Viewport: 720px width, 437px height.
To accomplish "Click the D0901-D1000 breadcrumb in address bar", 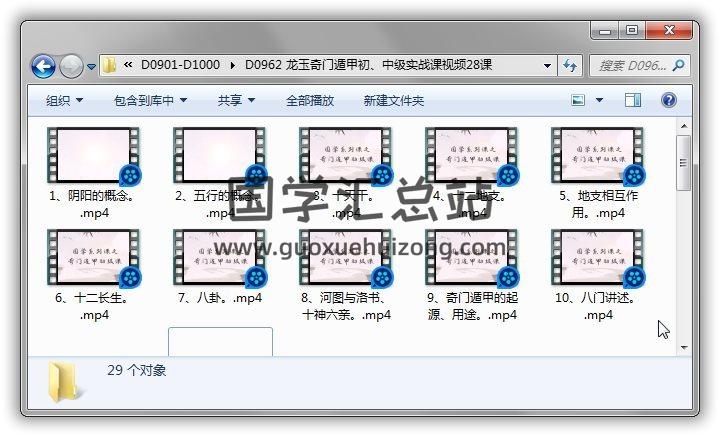I will click(180, 65).
